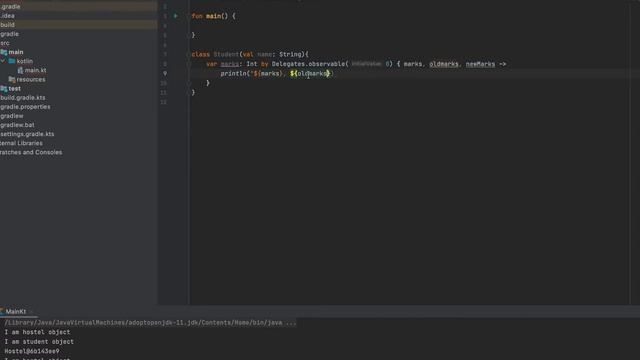Open build.gradle.kts file
Screen dimensions: 640x360
23,98
